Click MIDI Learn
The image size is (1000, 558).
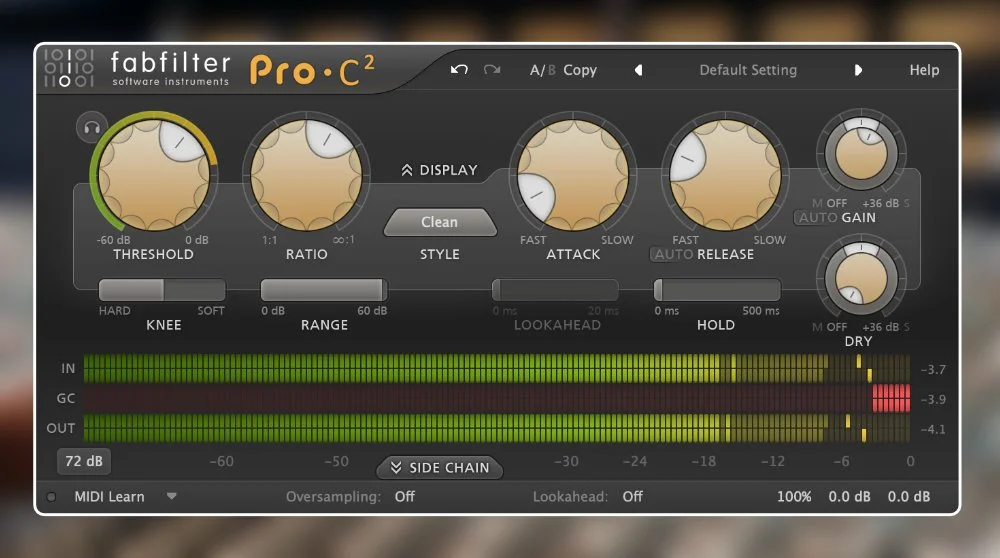[x=109, y=496]
